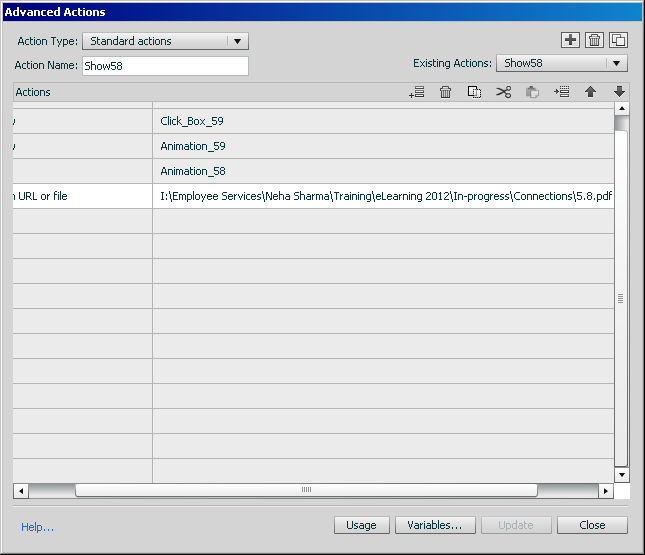645x555 pixels.
Task: Click the vertical scrollbar thumb
Action: (621, 298)
